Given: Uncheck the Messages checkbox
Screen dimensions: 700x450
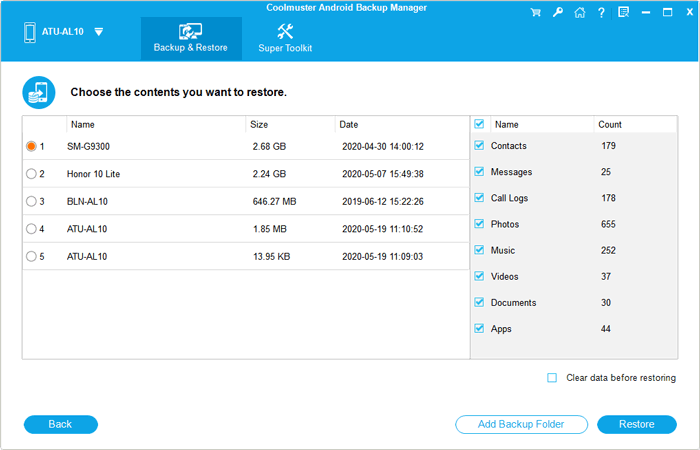Looking at the screenshot, I should (479, 171).
